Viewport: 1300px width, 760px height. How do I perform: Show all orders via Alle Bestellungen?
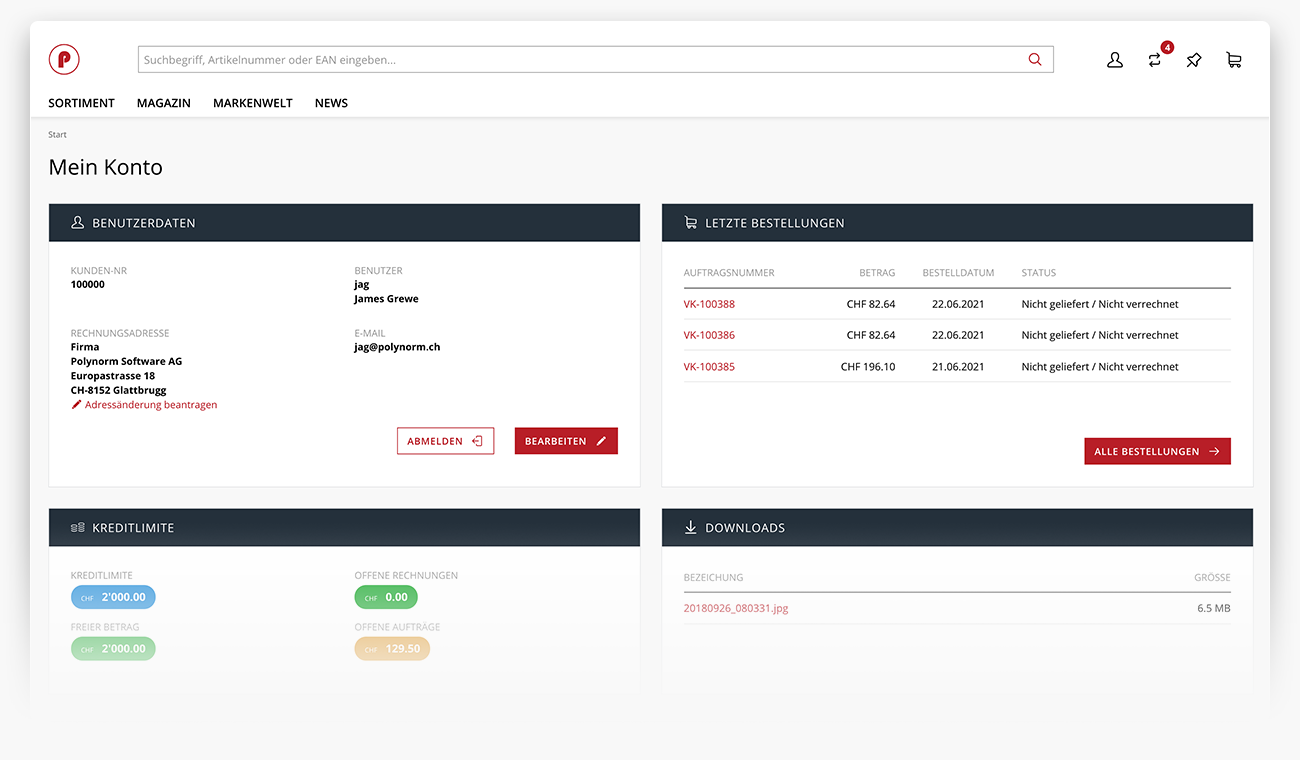(x=1157, y=451)
